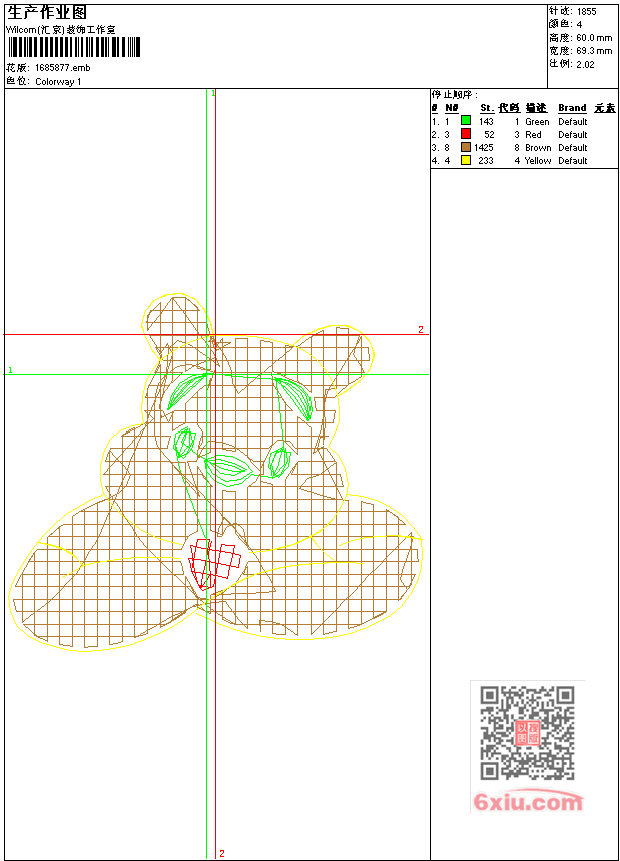This screenshot has height=861, width=620.
Task: Click the yellow thread color swatch
Action: (x=466, y=160)
